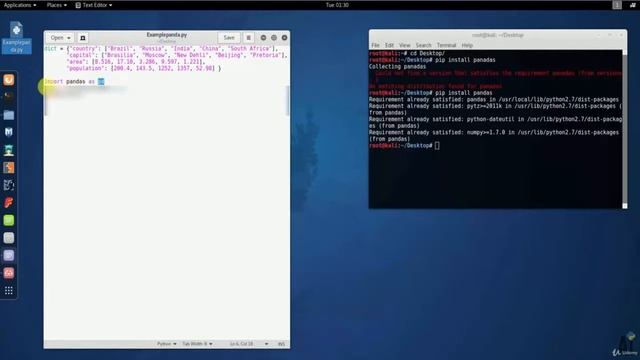Click the "area" values line in the editor

point(136,62)
